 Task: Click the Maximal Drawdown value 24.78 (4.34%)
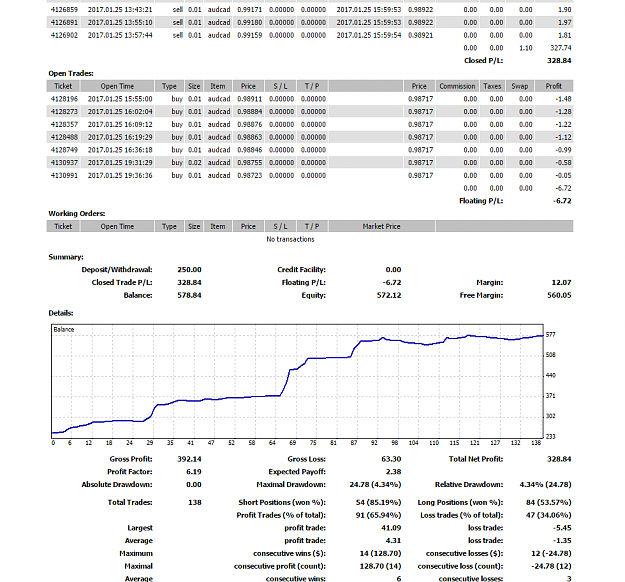coord(375,485)
